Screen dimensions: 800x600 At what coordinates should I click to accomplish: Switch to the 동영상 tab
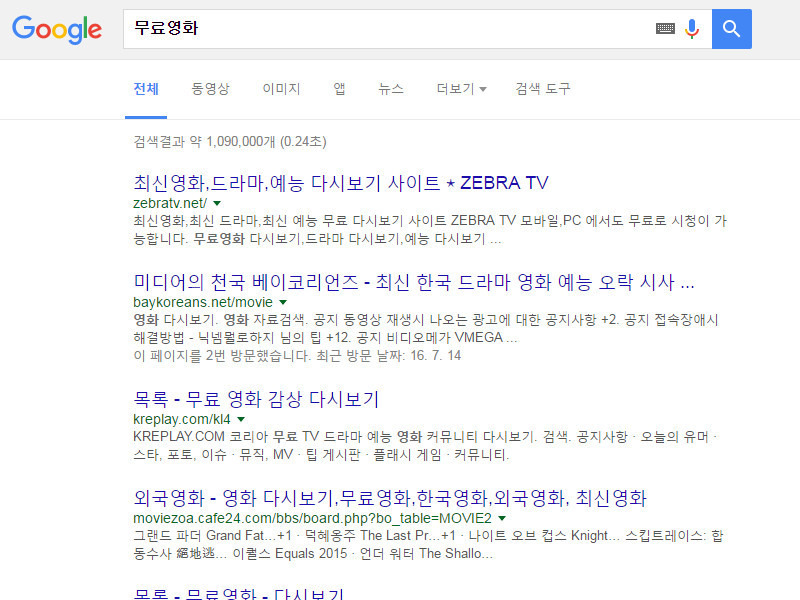click(210, 89)
